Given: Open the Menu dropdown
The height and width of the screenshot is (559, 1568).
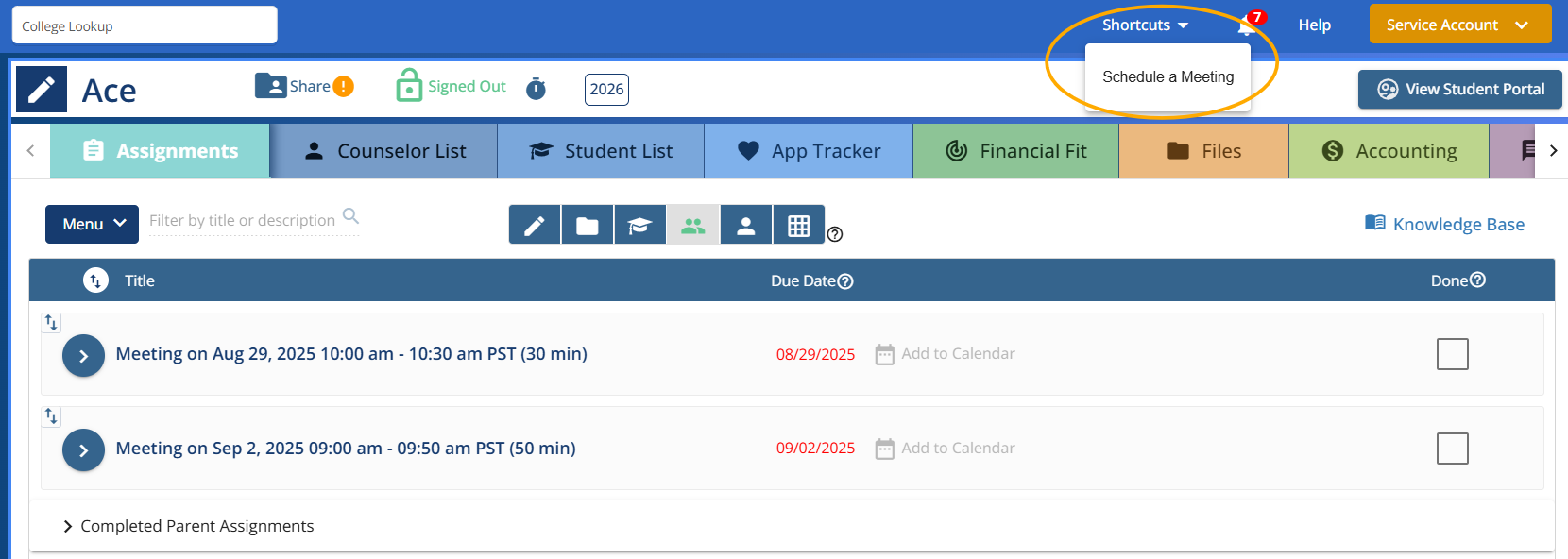Looking at the screenshot, I should coord(93,224).
